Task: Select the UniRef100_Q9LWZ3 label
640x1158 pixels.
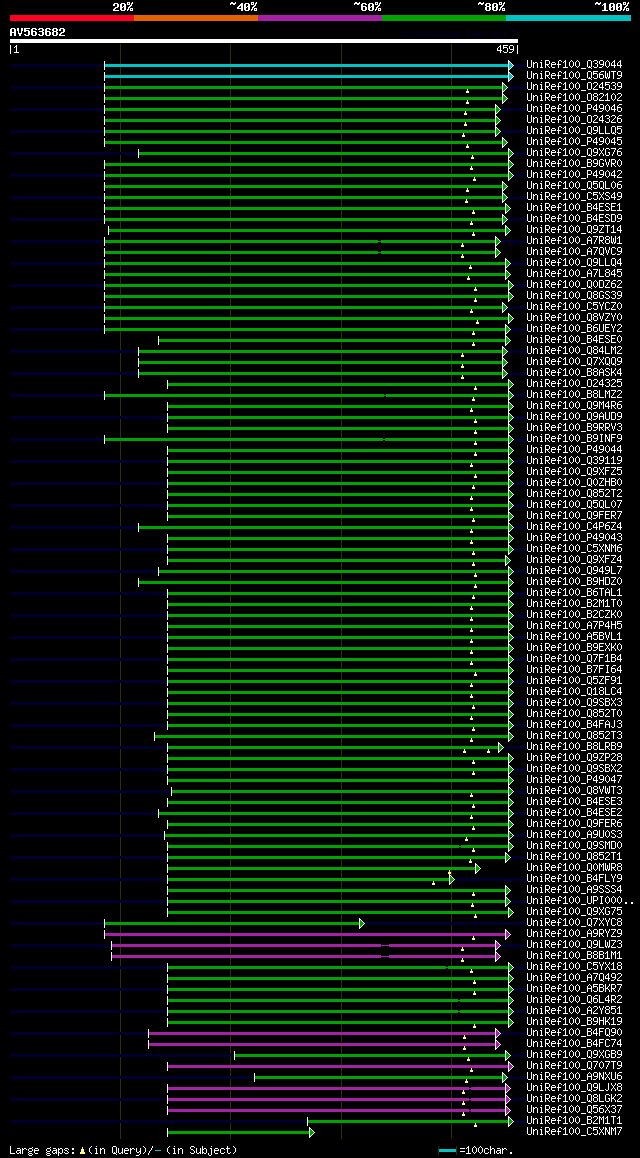Action: pos(574,945)
